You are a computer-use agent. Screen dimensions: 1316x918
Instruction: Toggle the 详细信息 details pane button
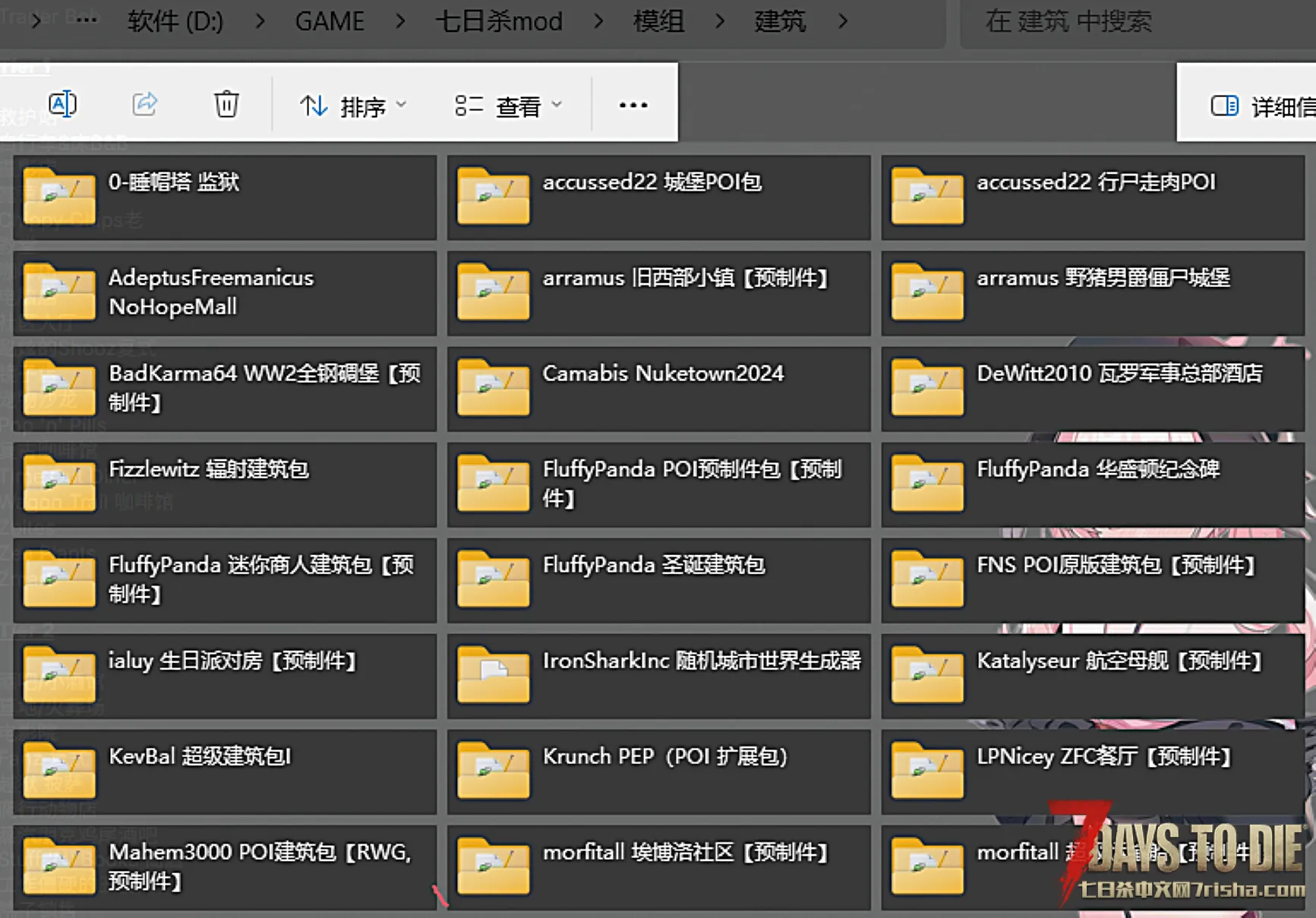[1263, 106]
